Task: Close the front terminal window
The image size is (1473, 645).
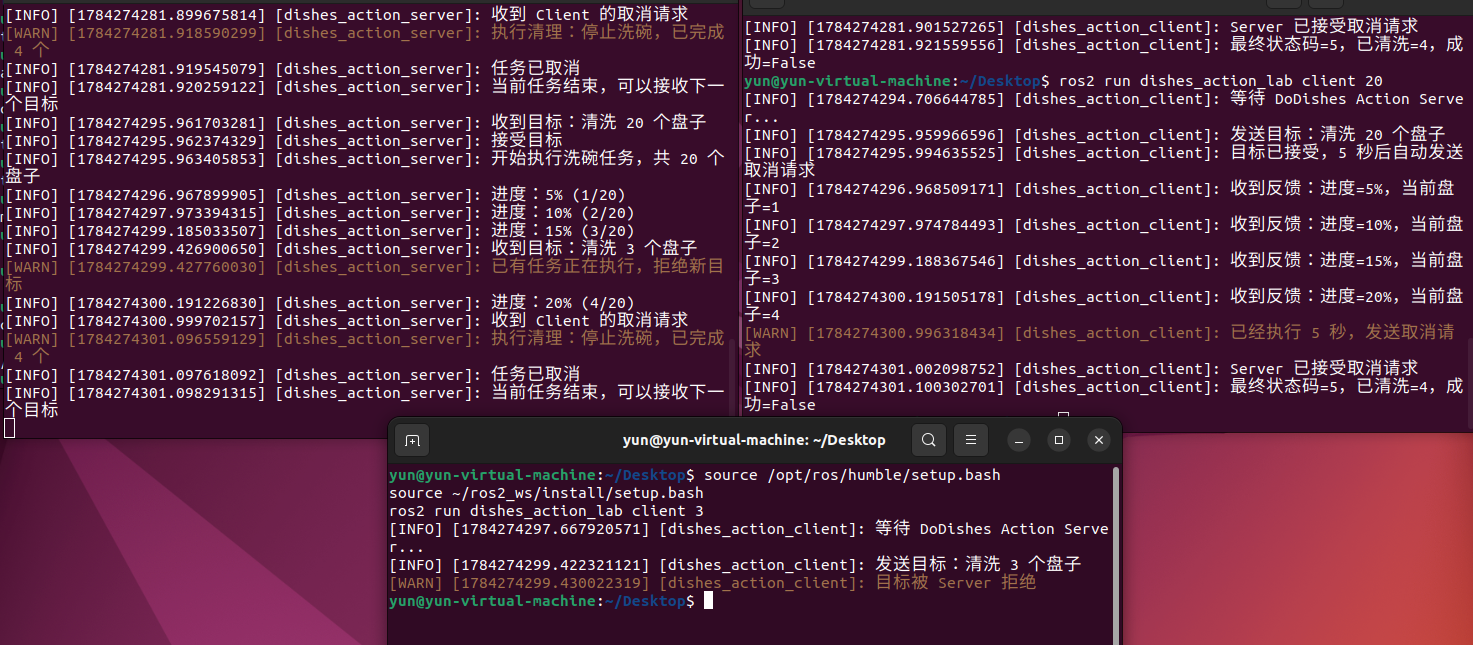Action: click(x=1099, y=440)
